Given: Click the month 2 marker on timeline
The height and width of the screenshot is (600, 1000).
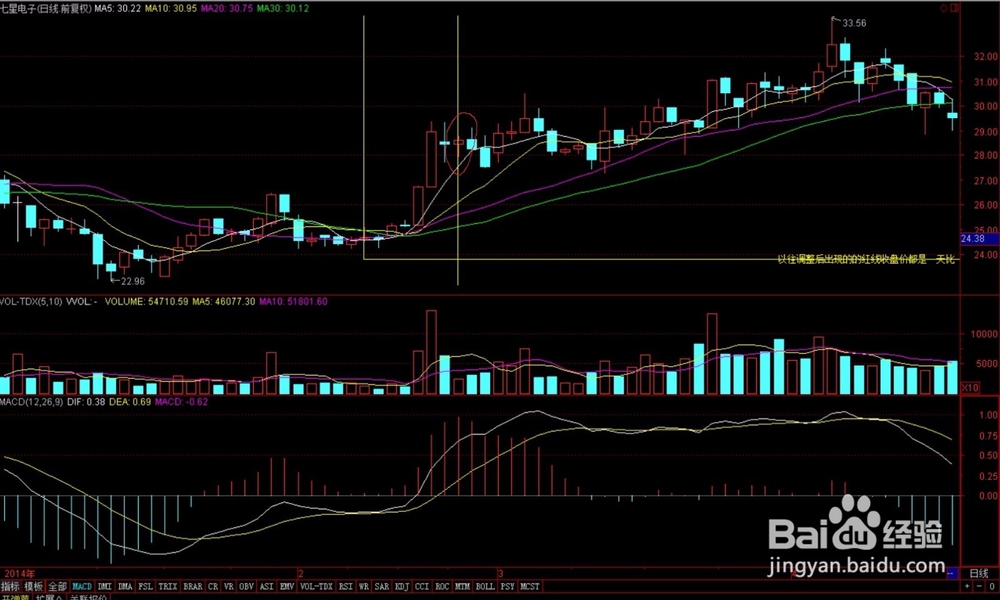Looking at the screenshot, I should pyautogui.click(x=301, y=573).
